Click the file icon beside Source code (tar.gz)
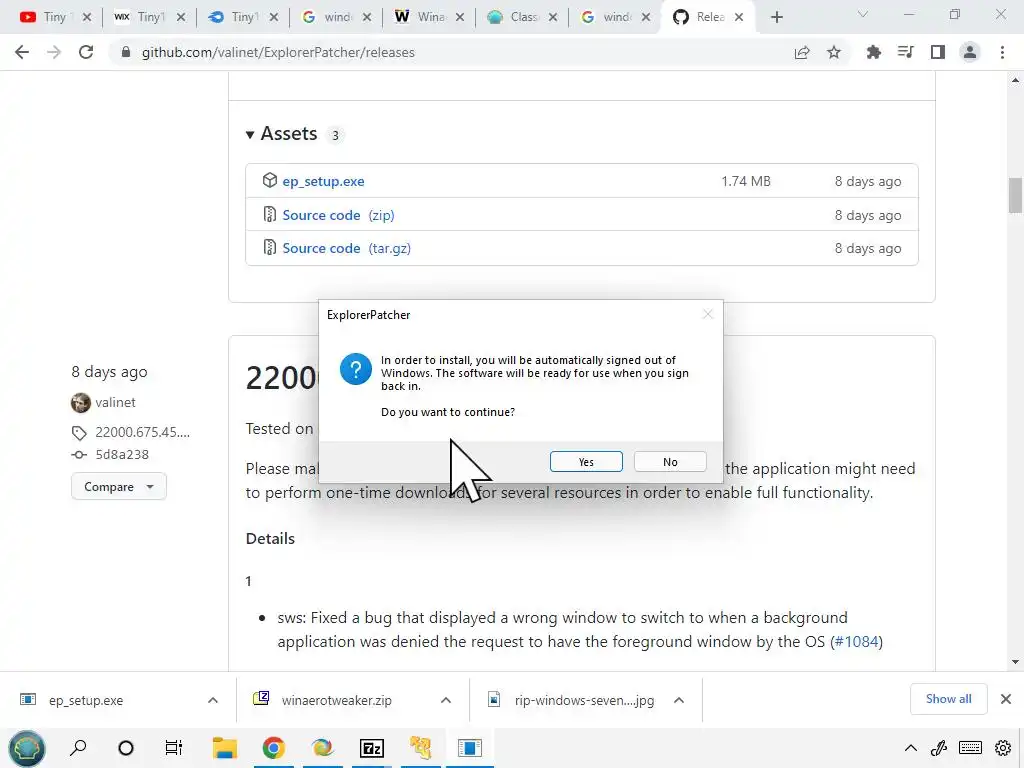The height and width of the screenshot is (768, 1024). point(269,248)
